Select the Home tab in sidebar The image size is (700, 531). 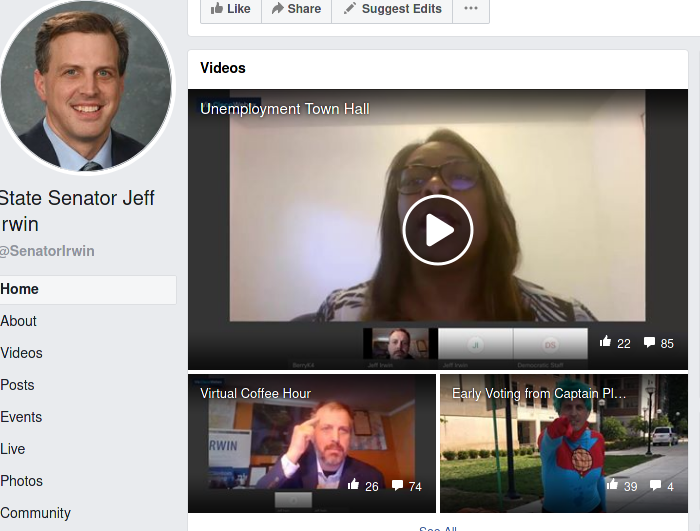(88, 289)
